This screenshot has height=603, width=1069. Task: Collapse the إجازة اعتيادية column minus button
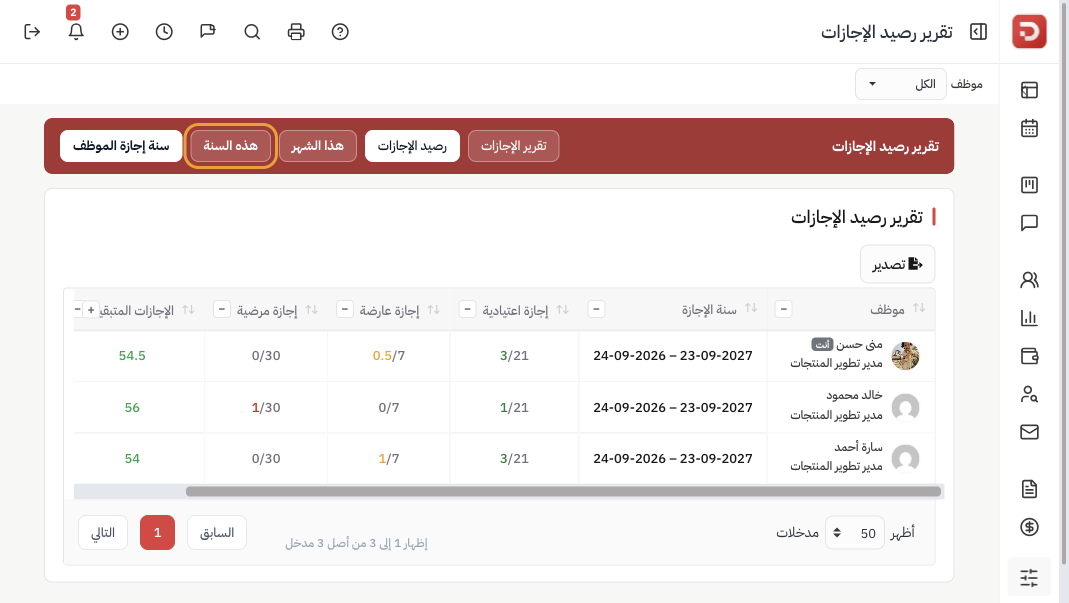(x=467, y=310)
